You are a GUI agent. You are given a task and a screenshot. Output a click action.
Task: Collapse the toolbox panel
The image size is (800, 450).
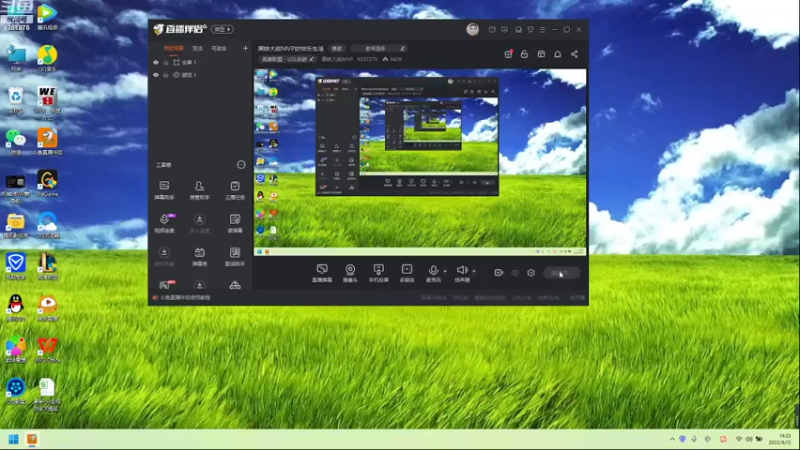click(x=241, y=165)
